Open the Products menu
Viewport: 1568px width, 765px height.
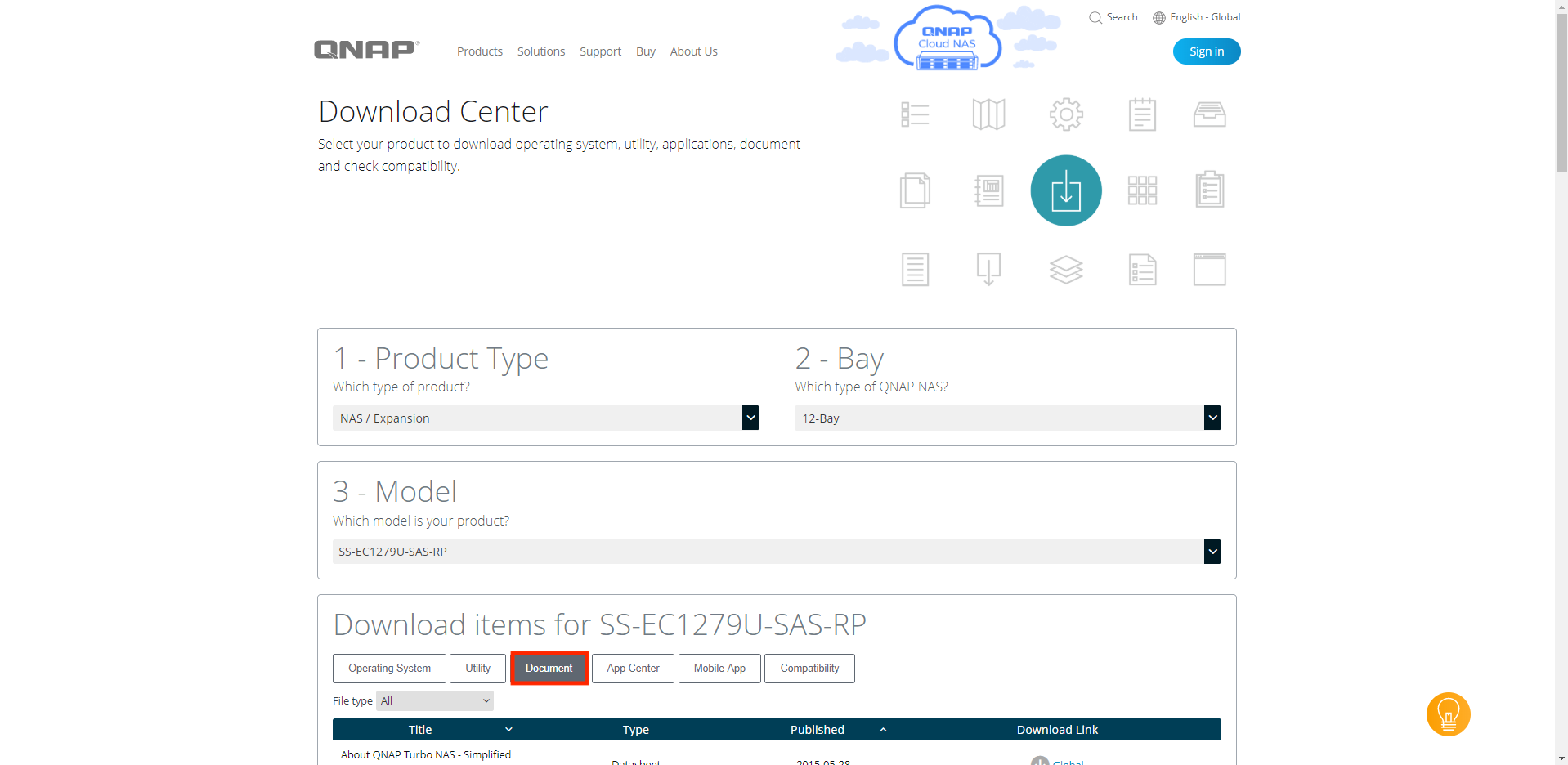[x=479, y=51]
